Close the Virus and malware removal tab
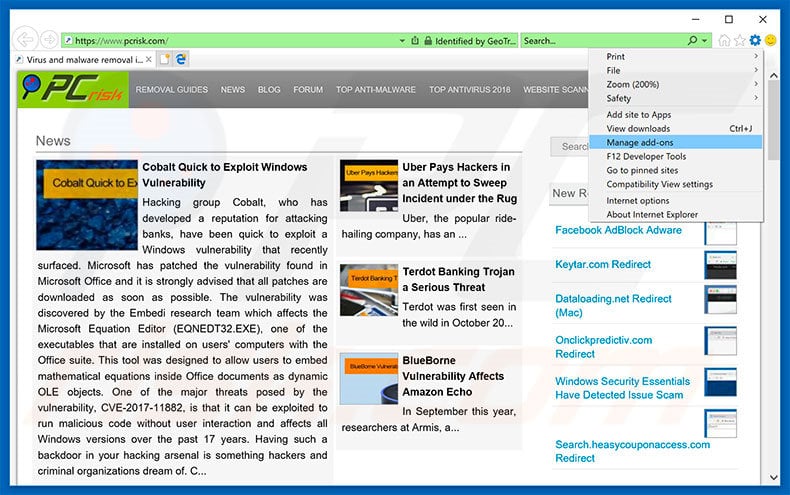 tap(149, 59)
